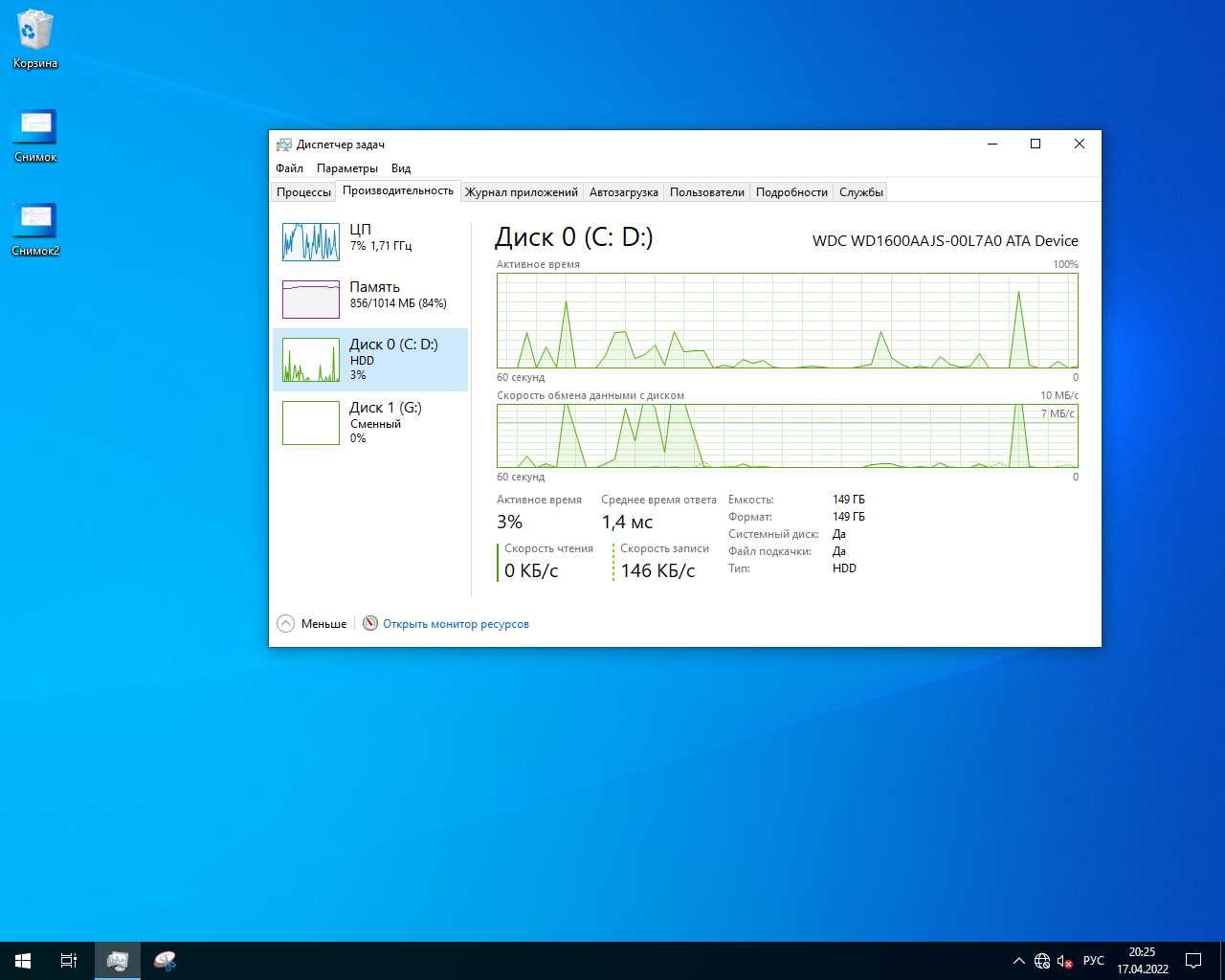The image size is (1225, 980).
Task: Click the Емкость 149 ГБ value
Action: coord(849,500)
